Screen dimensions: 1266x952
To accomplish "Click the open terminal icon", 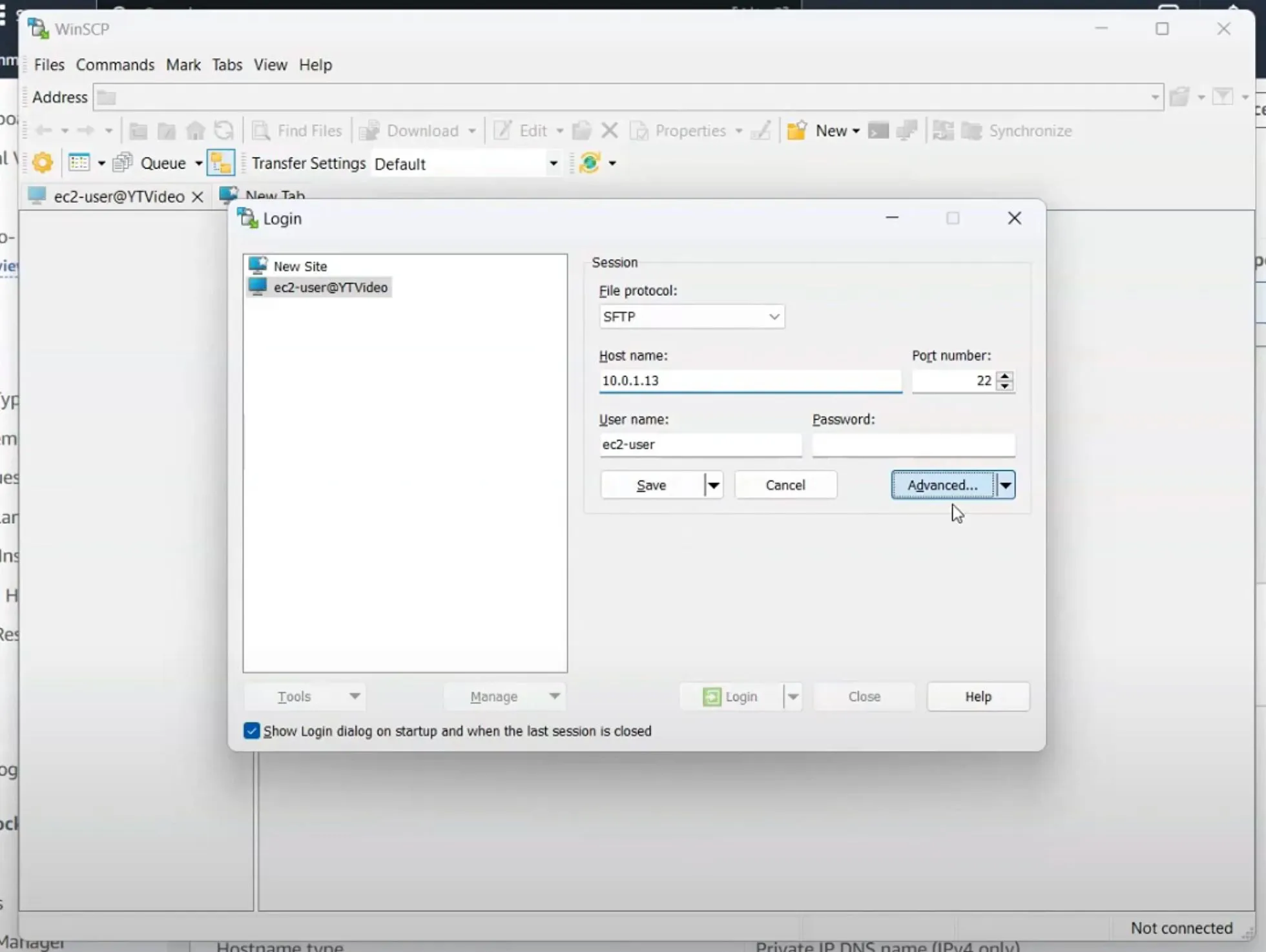I will pos(878,130).
